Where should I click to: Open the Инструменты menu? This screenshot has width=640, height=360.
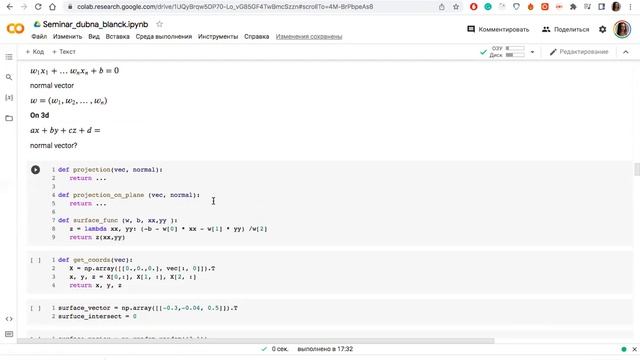coord(218,37)
